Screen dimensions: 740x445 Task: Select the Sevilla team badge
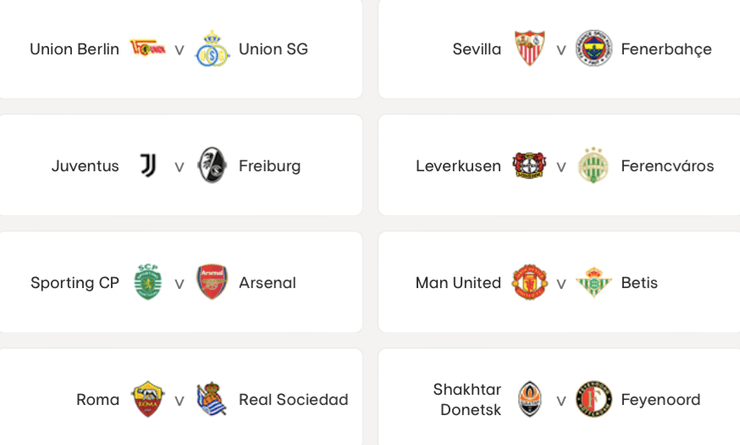(x=529, y=49)
